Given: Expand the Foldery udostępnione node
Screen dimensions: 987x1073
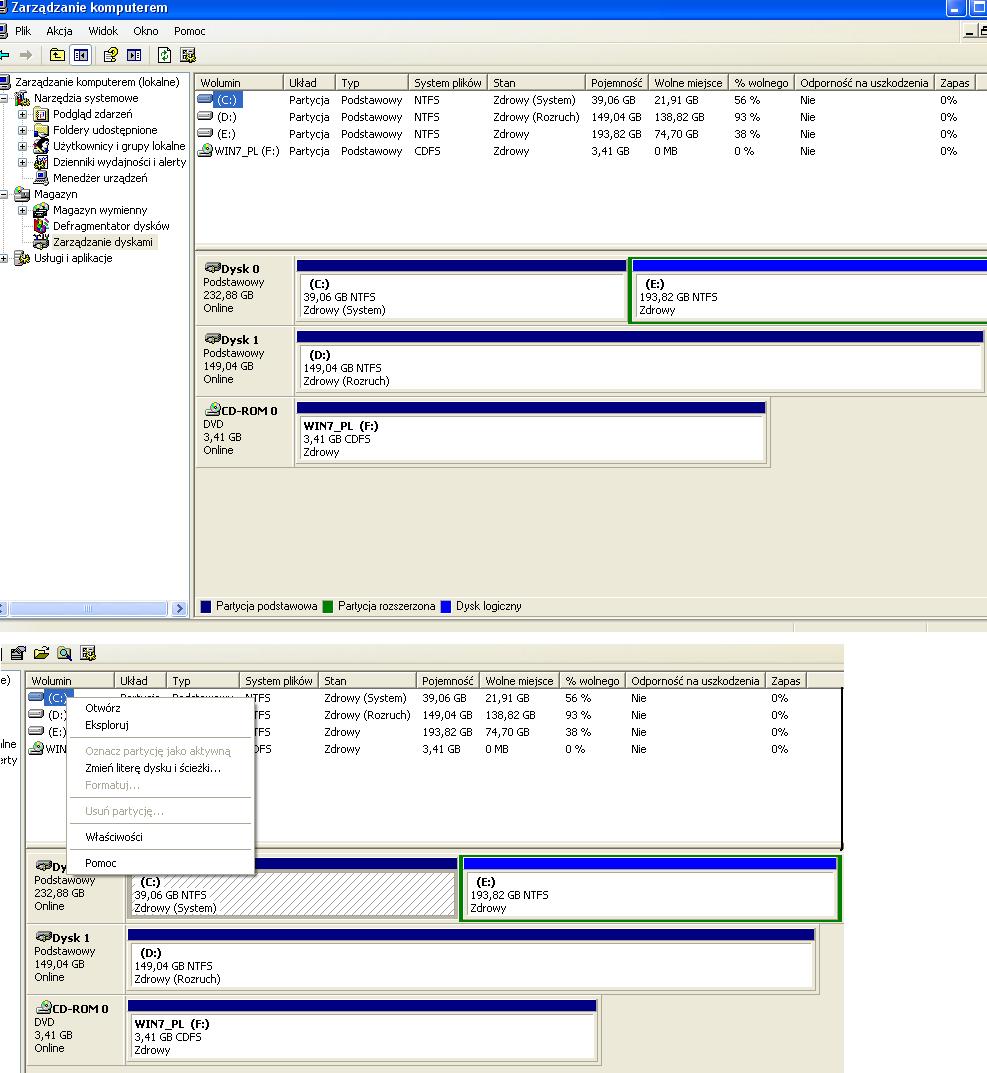Looking at the screenshot, I should [23, 130].
